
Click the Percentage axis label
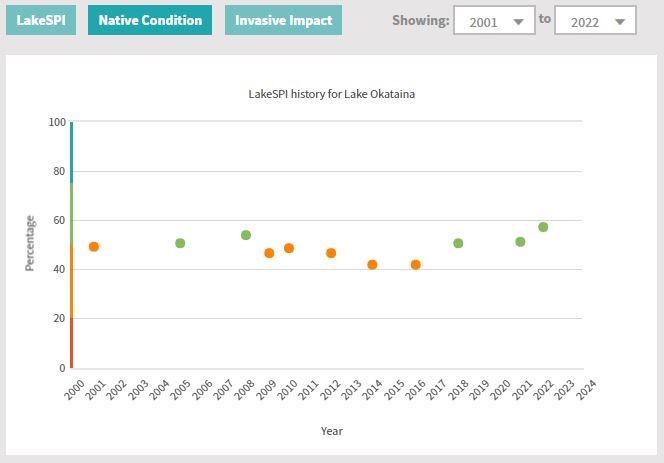click(x=30, y=243)
